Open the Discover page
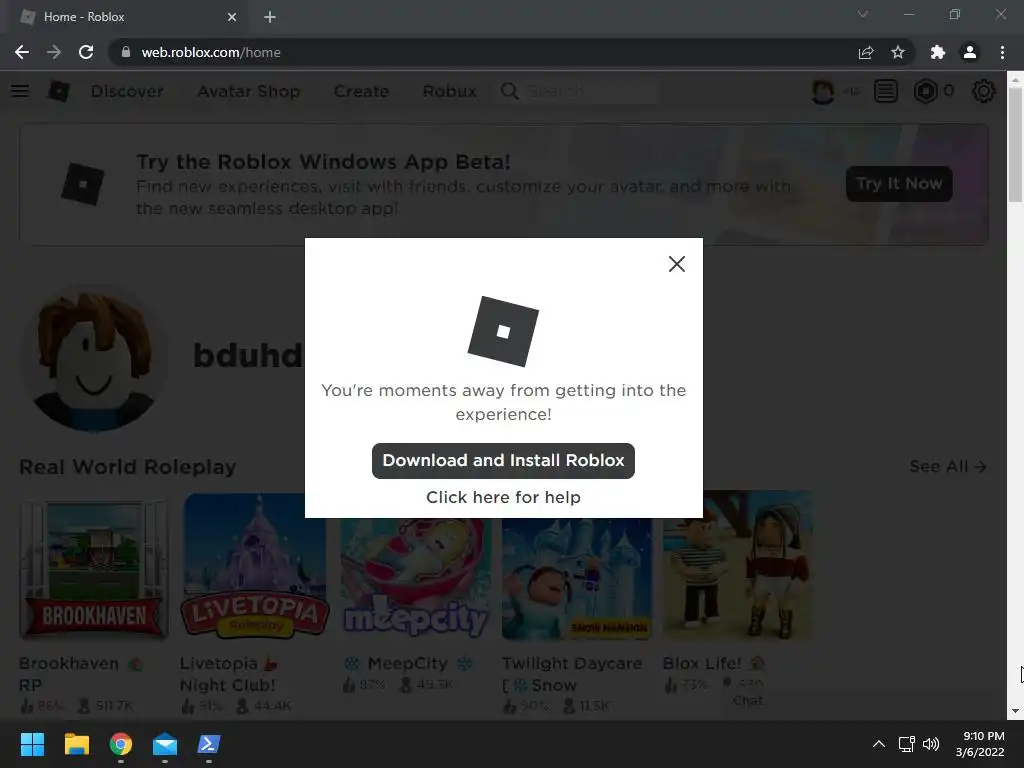This screenshot has height=768, width=1024. coord(127,91)
